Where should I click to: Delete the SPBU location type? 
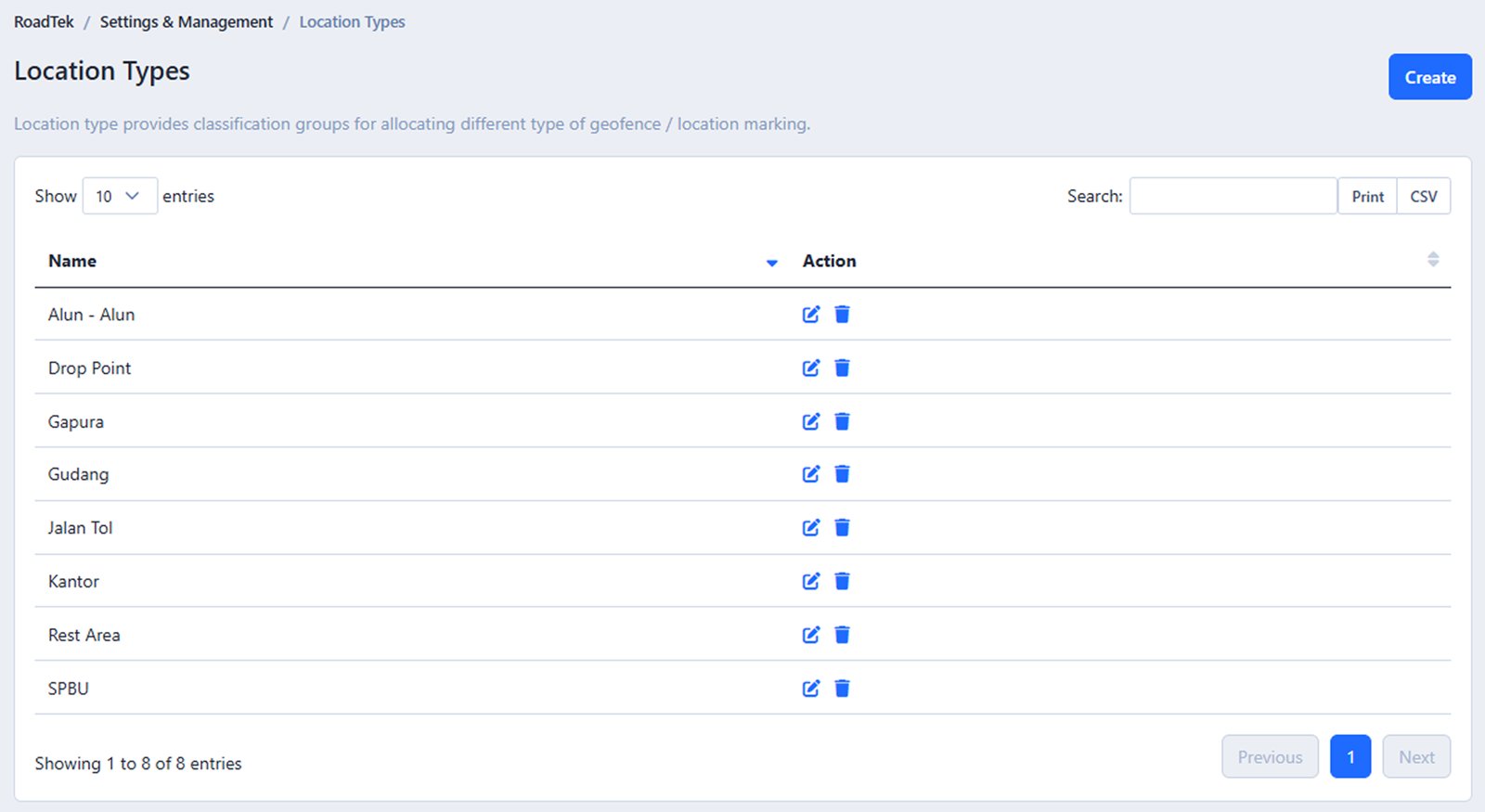pos(842,689)
